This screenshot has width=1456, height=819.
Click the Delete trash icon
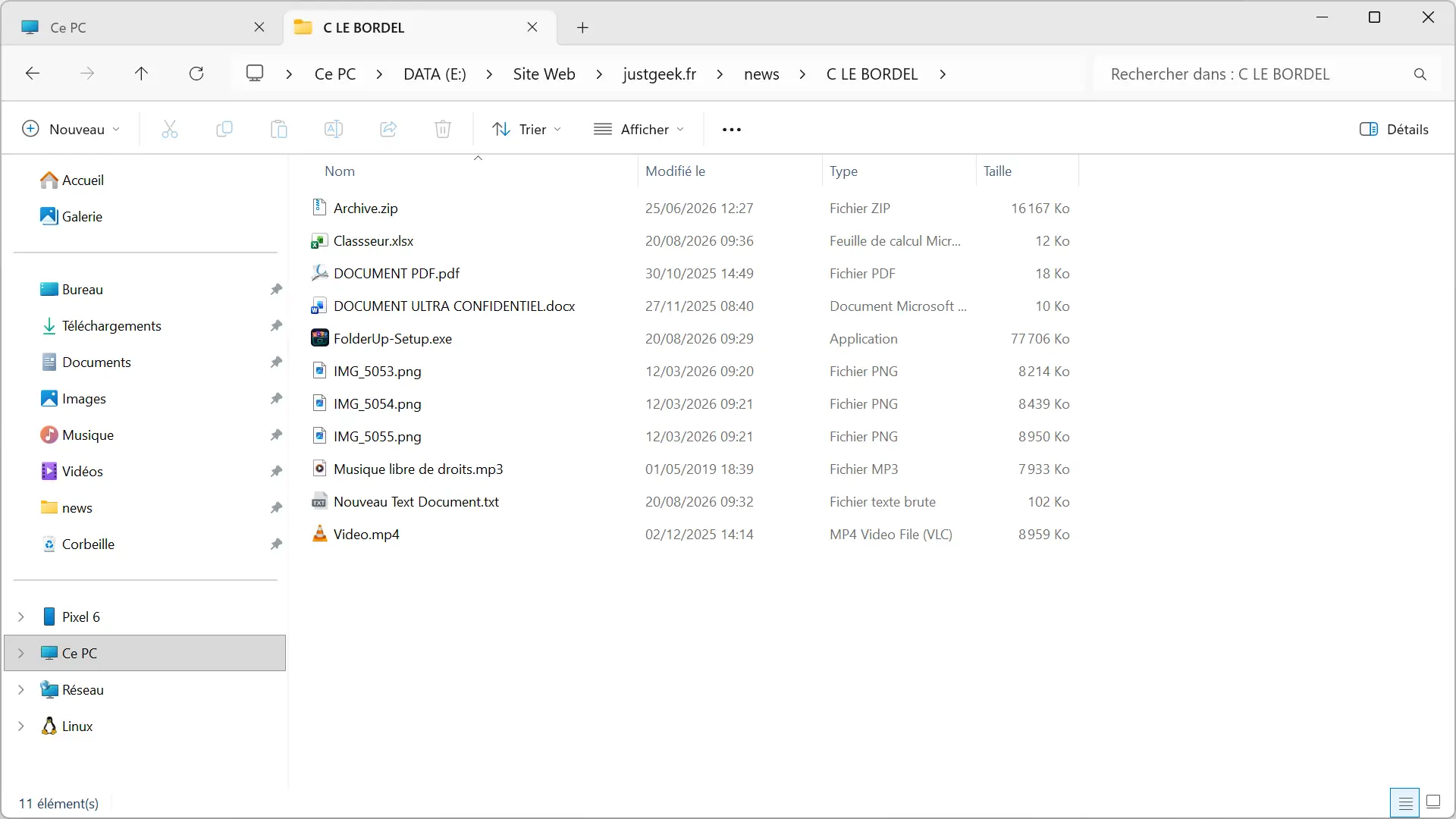pyautogui.click(x=443, y=130)
